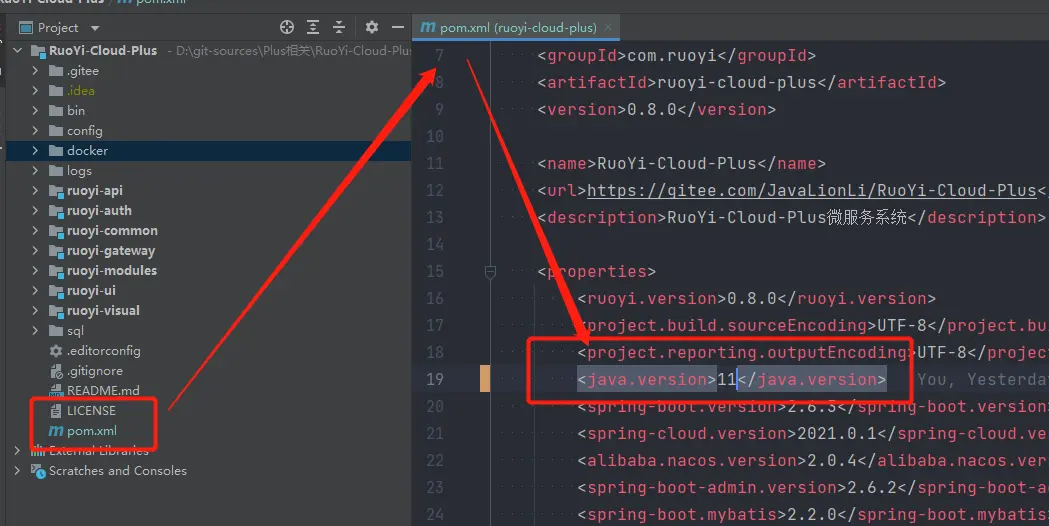Viewport: 1049px width, 526px height.
Task: Expand the logs folder
Action: coord(35,171)
